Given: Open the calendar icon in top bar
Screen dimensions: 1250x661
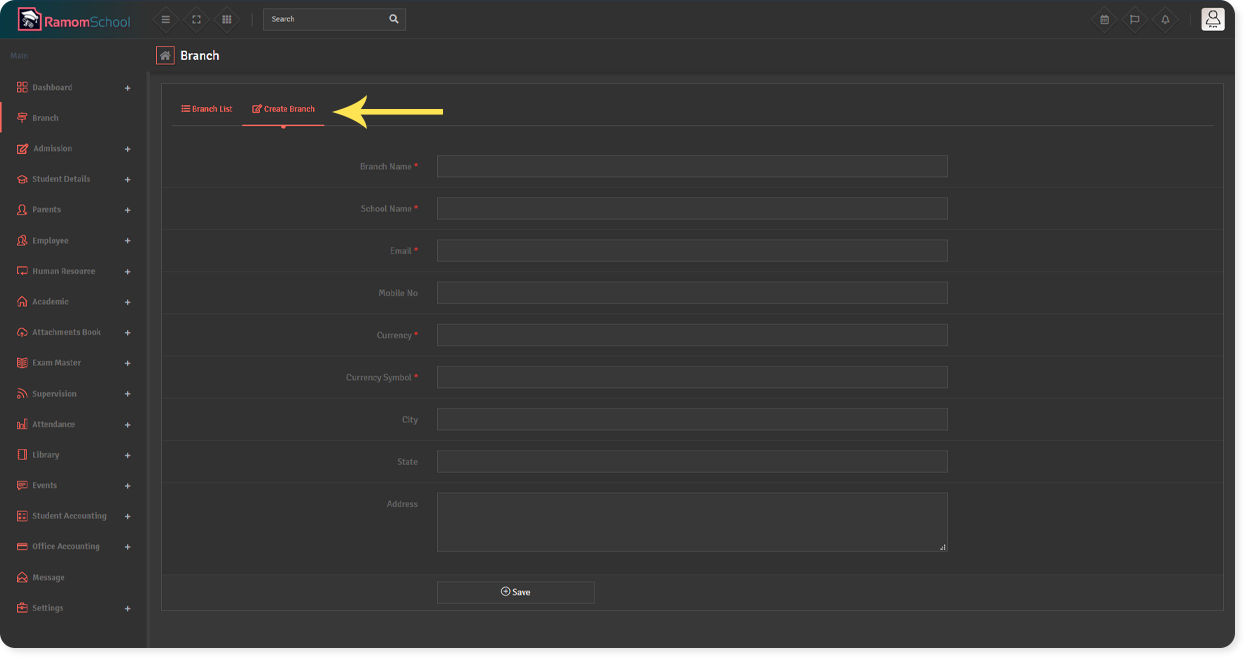Looking at the screenshot, I should tap(1104, 19).
